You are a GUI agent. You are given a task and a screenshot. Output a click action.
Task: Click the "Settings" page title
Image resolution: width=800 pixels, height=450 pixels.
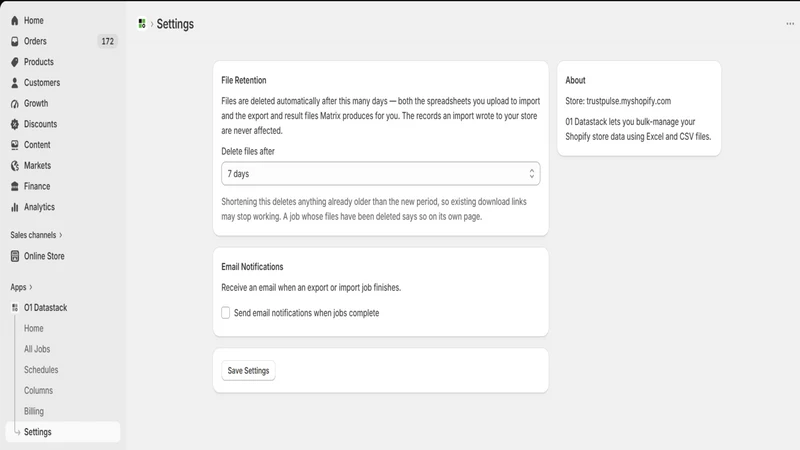pyautogui.click(x=175, y=24)
